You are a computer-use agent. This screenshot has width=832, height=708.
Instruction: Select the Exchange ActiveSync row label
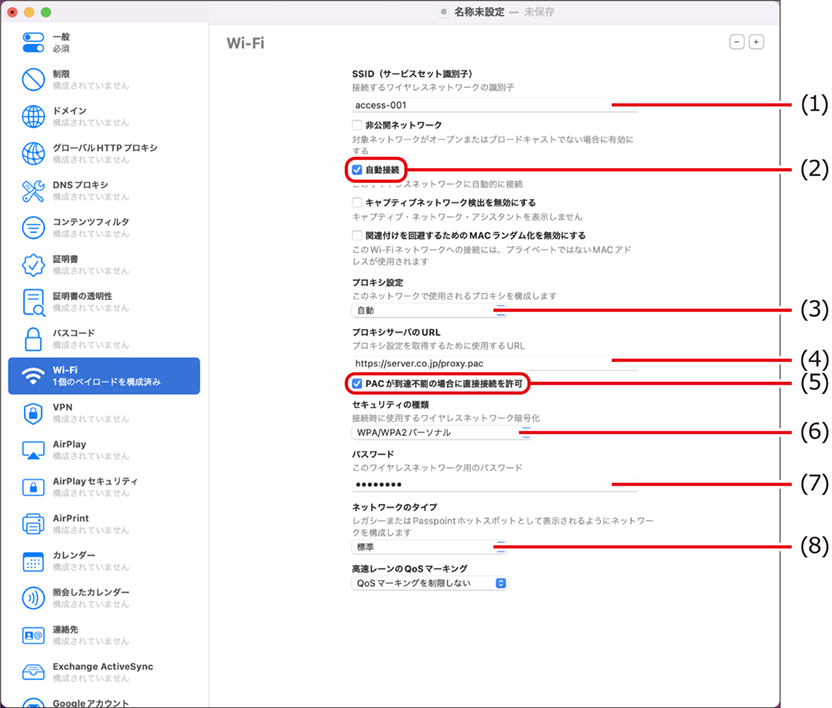(103, 667)
